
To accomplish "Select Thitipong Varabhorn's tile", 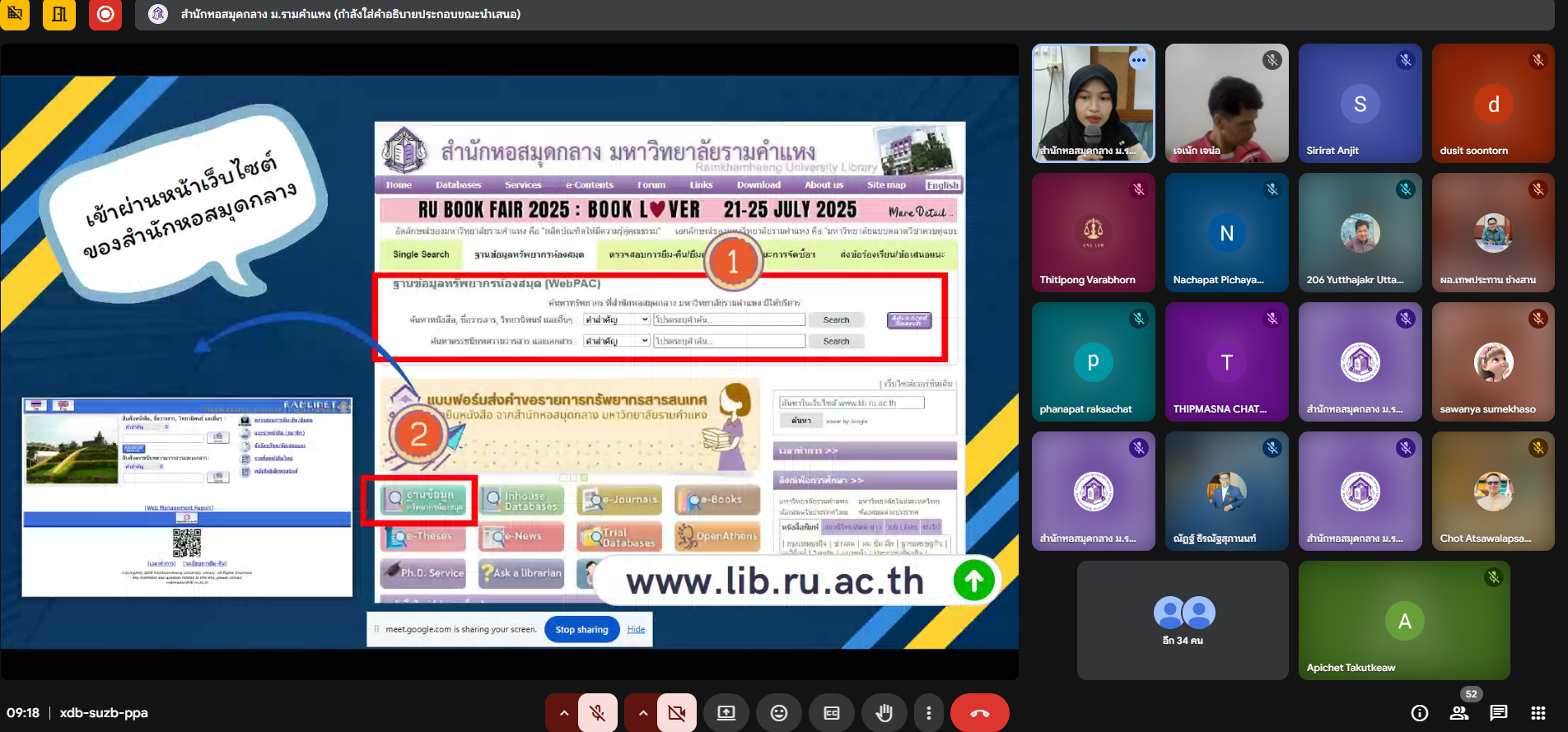I will (1094, 232).
